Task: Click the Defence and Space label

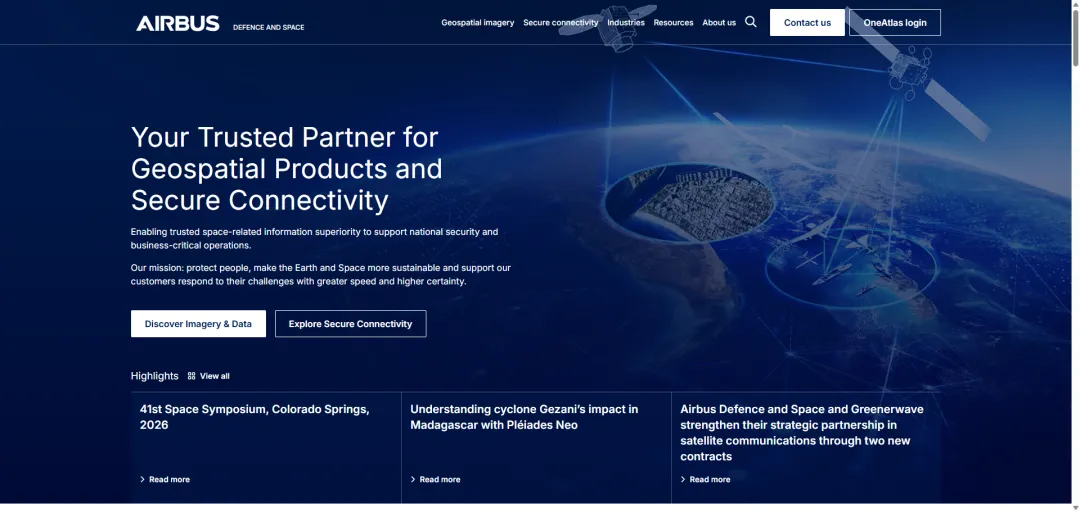Action: 269,28
